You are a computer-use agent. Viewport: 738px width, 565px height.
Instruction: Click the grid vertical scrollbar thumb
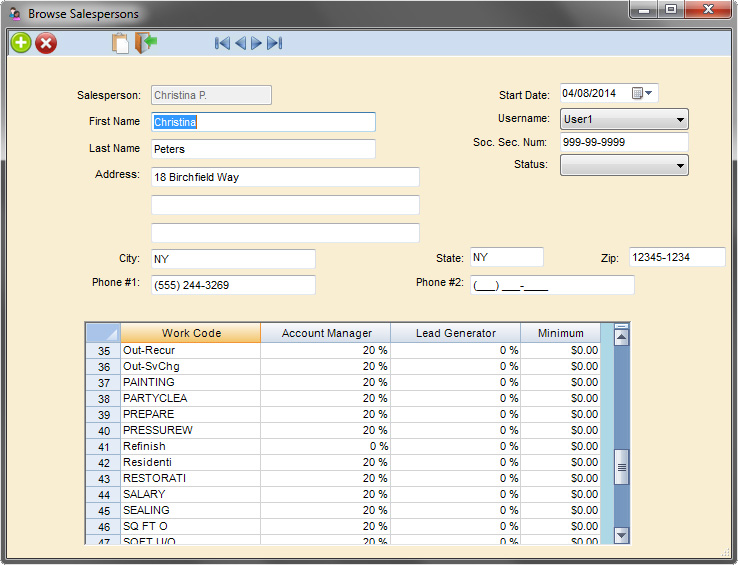[x=621, y=467]
